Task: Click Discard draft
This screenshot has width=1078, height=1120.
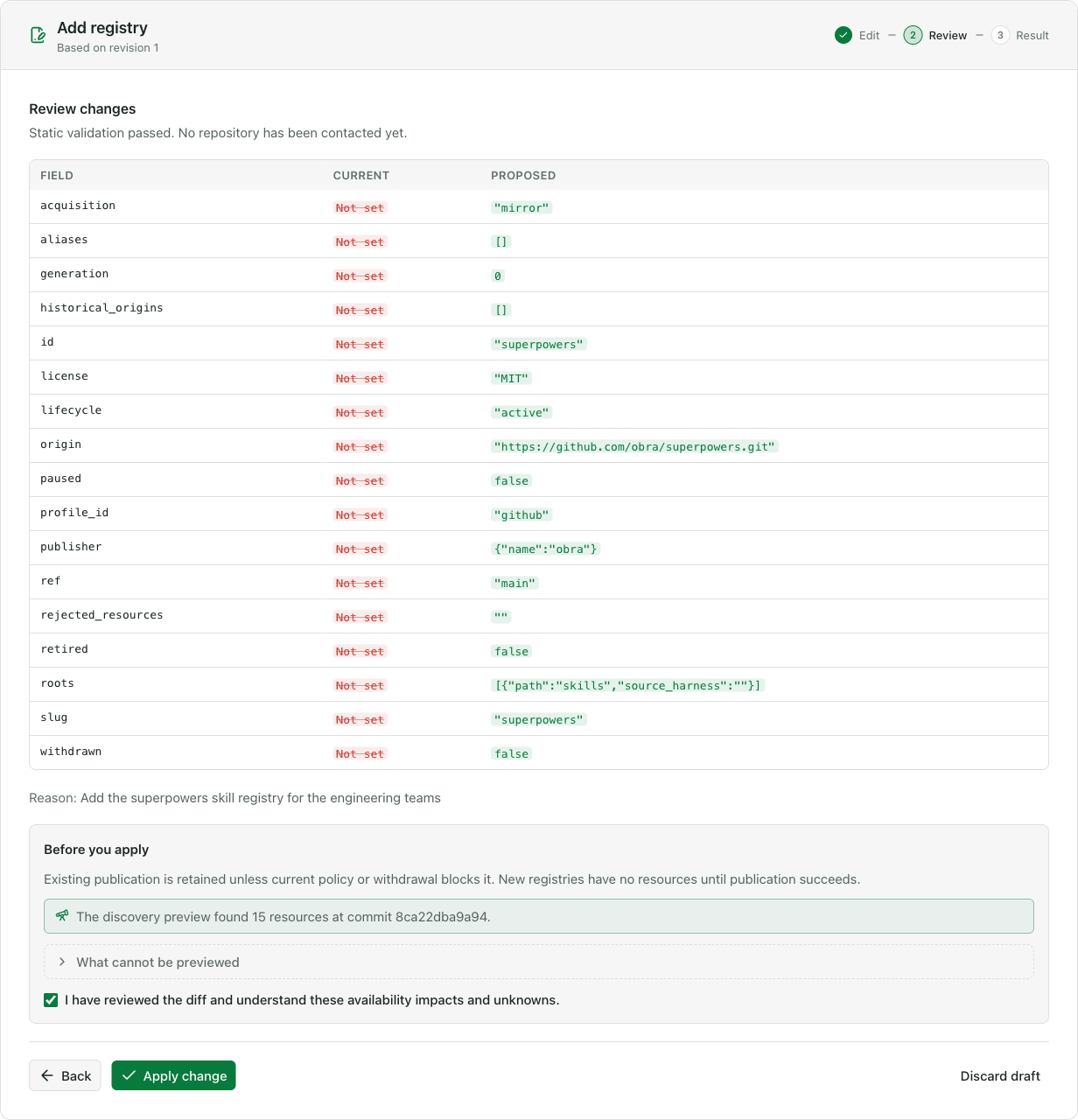Action: (1000, 1076)
